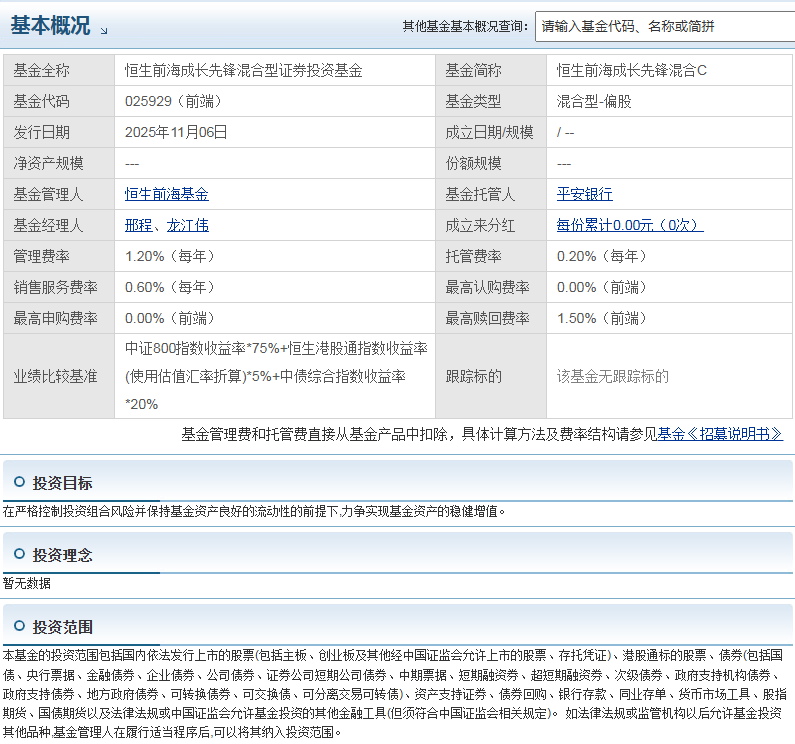
Task: Click the 投资范围 section header
Action: coord(398,625)
